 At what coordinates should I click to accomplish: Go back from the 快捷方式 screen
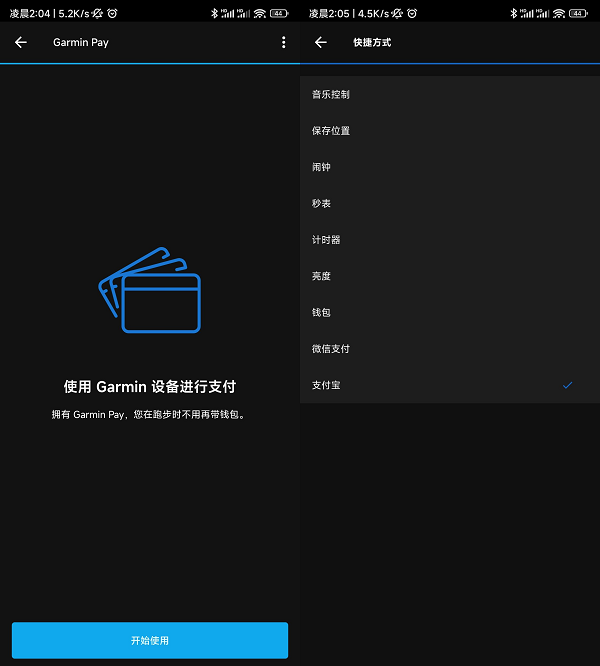[321, 42]
